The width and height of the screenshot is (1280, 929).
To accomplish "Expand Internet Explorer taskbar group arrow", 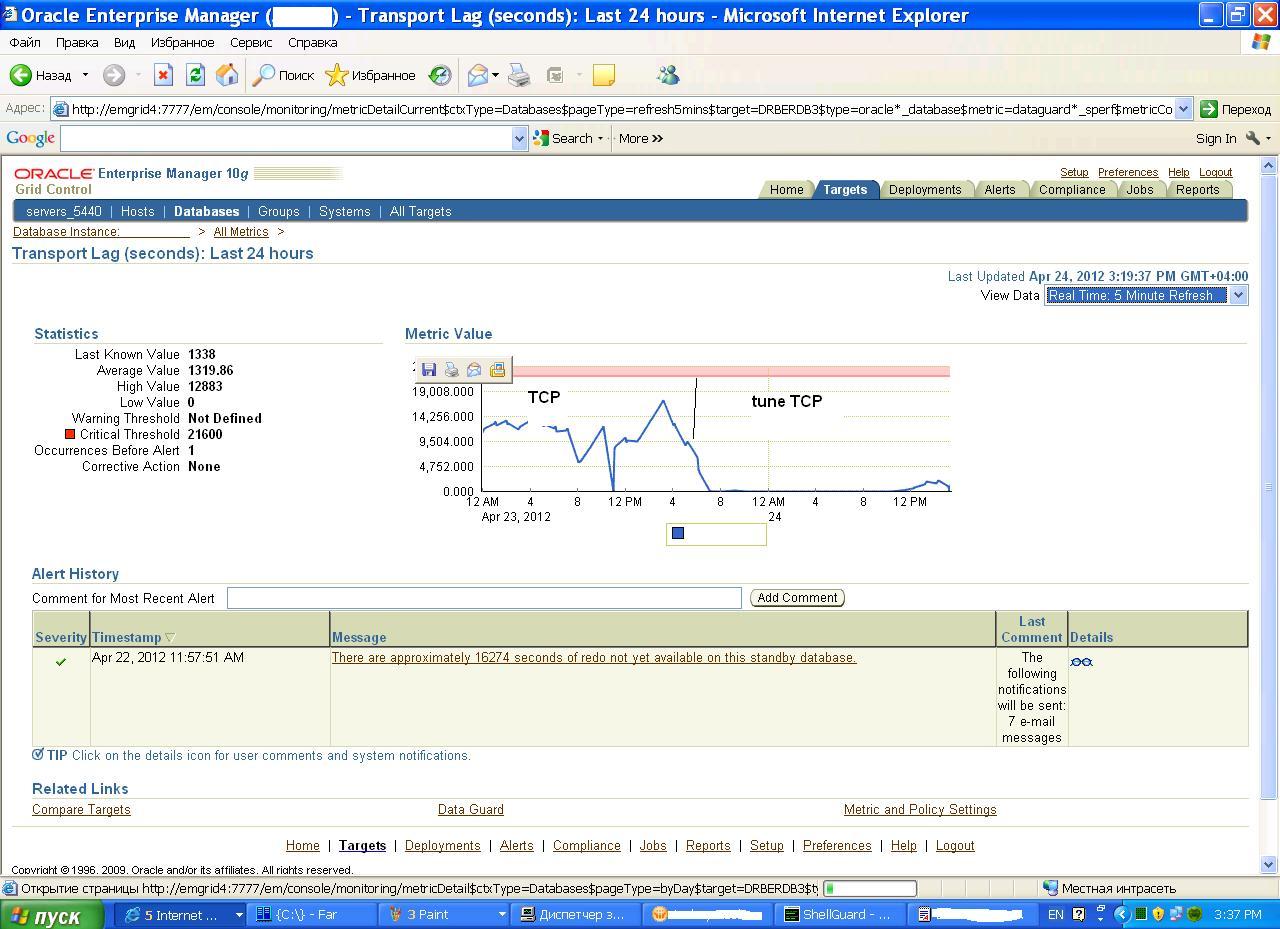I will [x=238, y=914].
